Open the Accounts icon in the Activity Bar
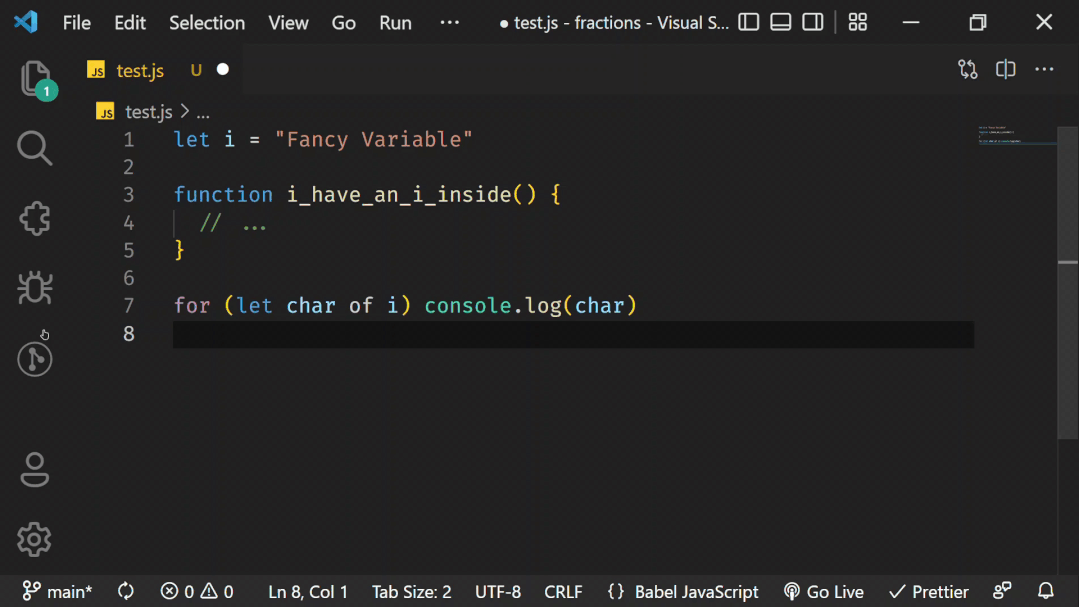The height and width of the screenshot is (607, 1079). [x=34, y=469]
